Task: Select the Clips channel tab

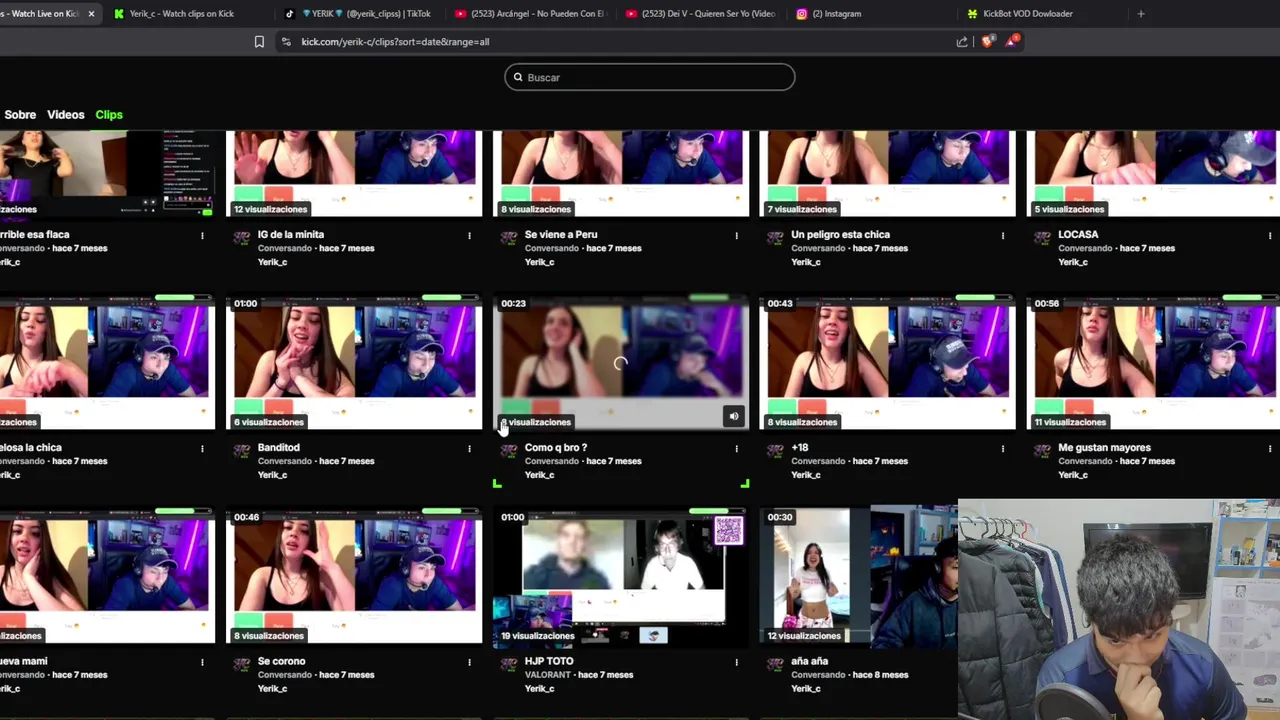Action: pos(109,115)
